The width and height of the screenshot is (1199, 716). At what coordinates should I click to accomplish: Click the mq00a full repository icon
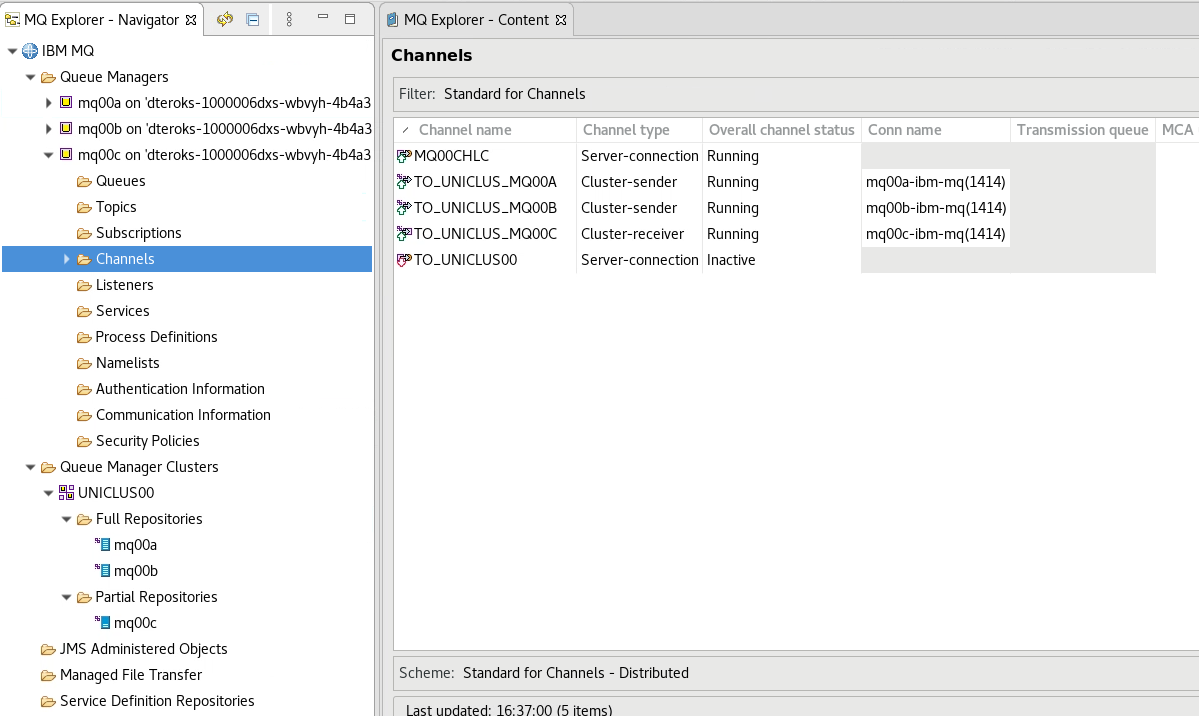pyautogui.click(x=103, y=545)
